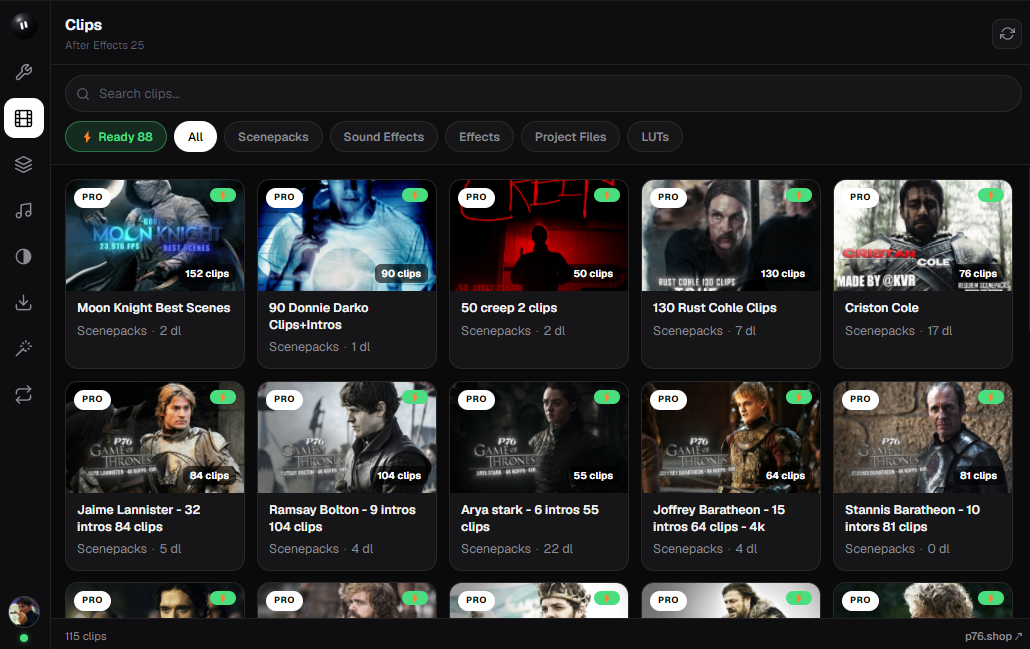Click the 'After Effects 25' subtitle

pyautogui.click(x=104, y=45)
